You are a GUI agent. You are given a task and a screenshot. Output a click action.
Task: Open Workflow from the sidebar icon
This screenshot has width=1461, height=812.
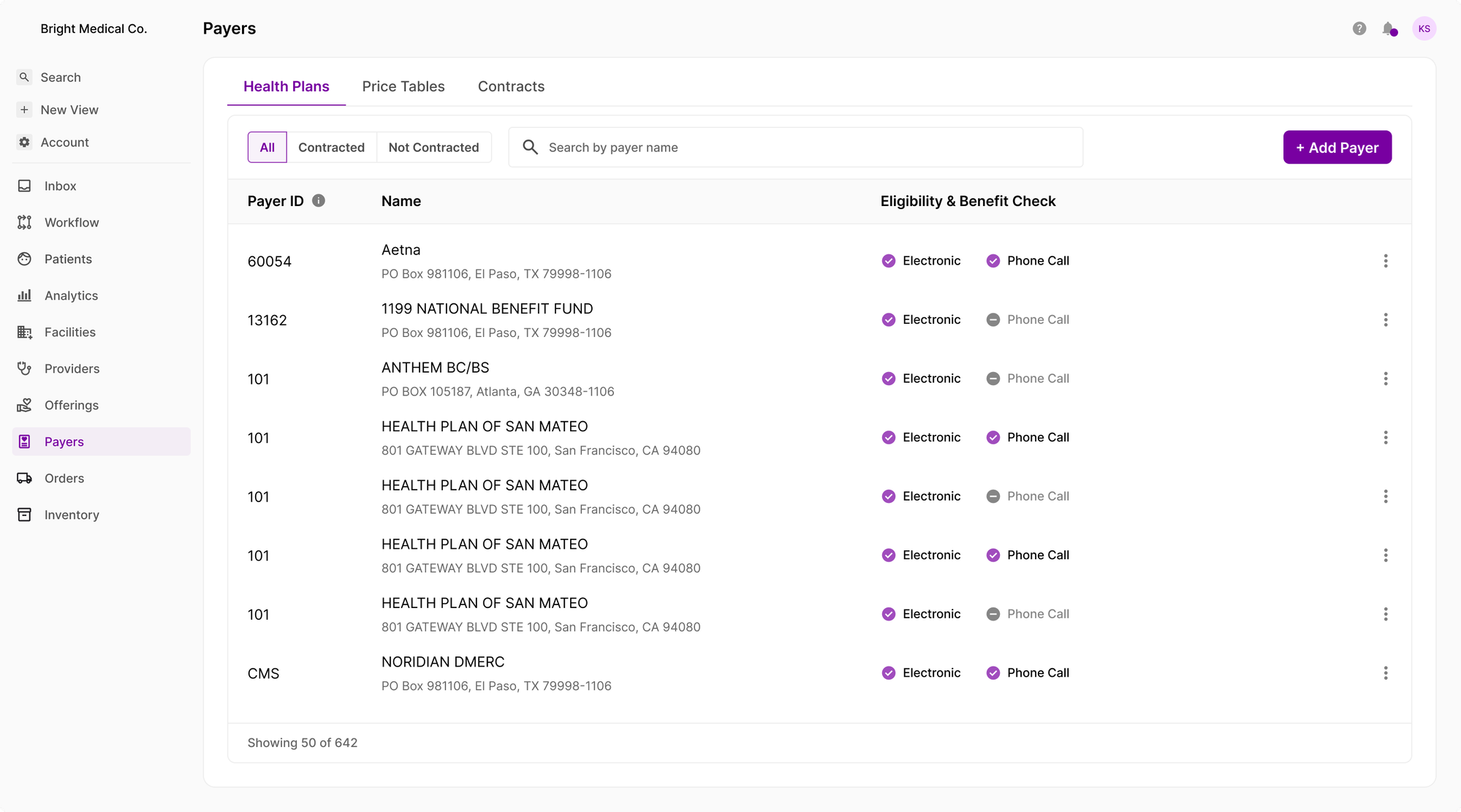point(25,222)
